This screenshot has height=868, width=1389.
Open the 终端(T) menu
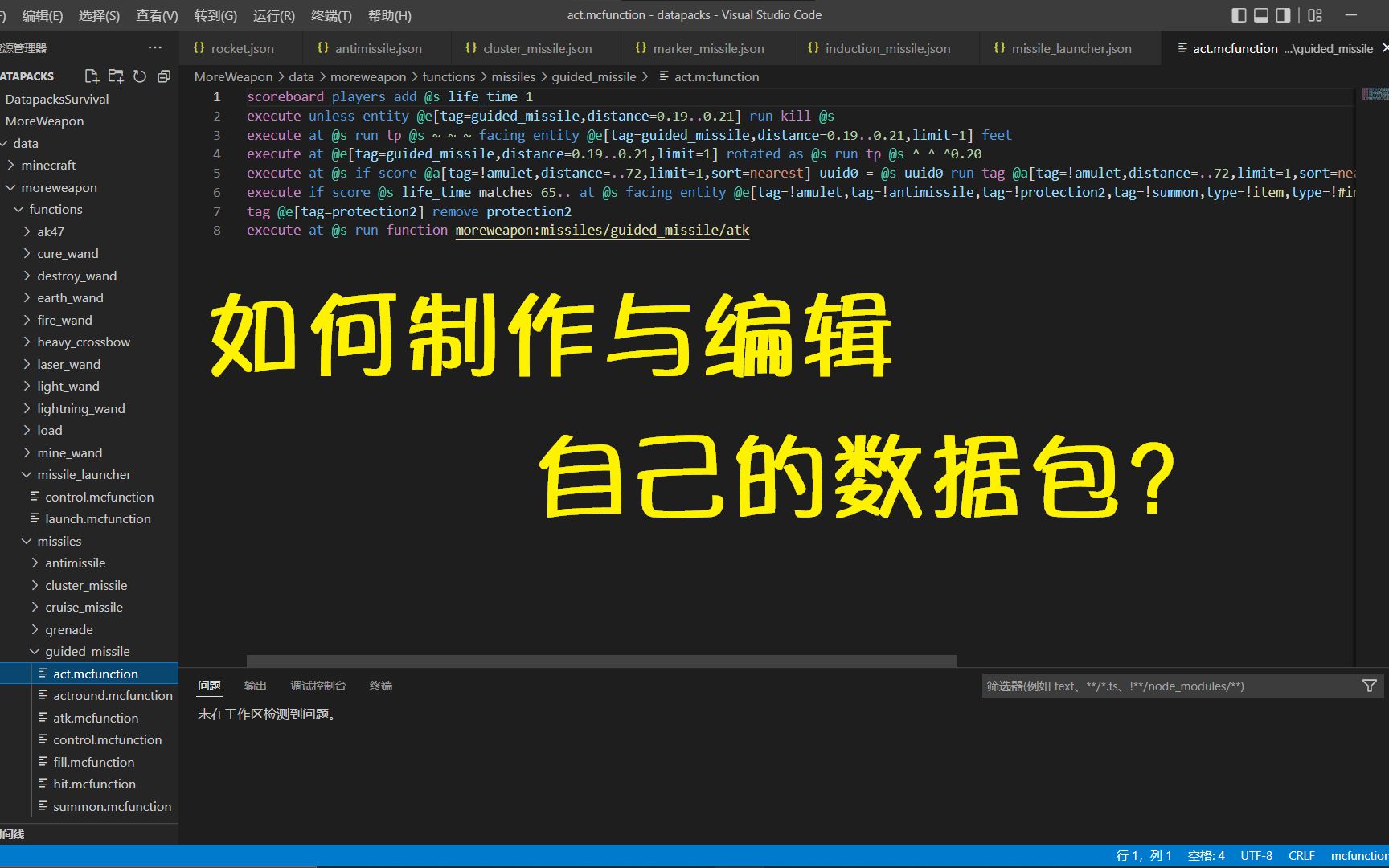click(331, 15)
